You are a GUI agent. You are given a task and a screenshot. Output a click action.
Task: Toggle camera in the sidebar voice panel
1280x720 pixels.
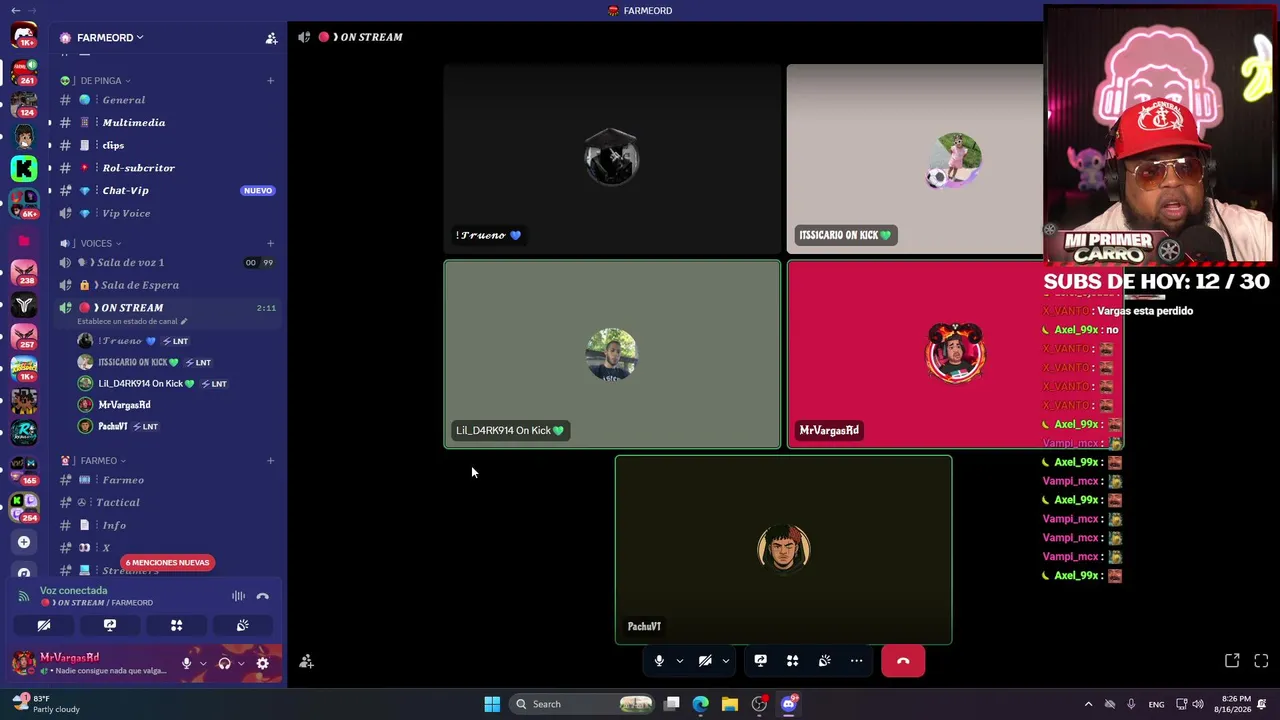point(44,626)
